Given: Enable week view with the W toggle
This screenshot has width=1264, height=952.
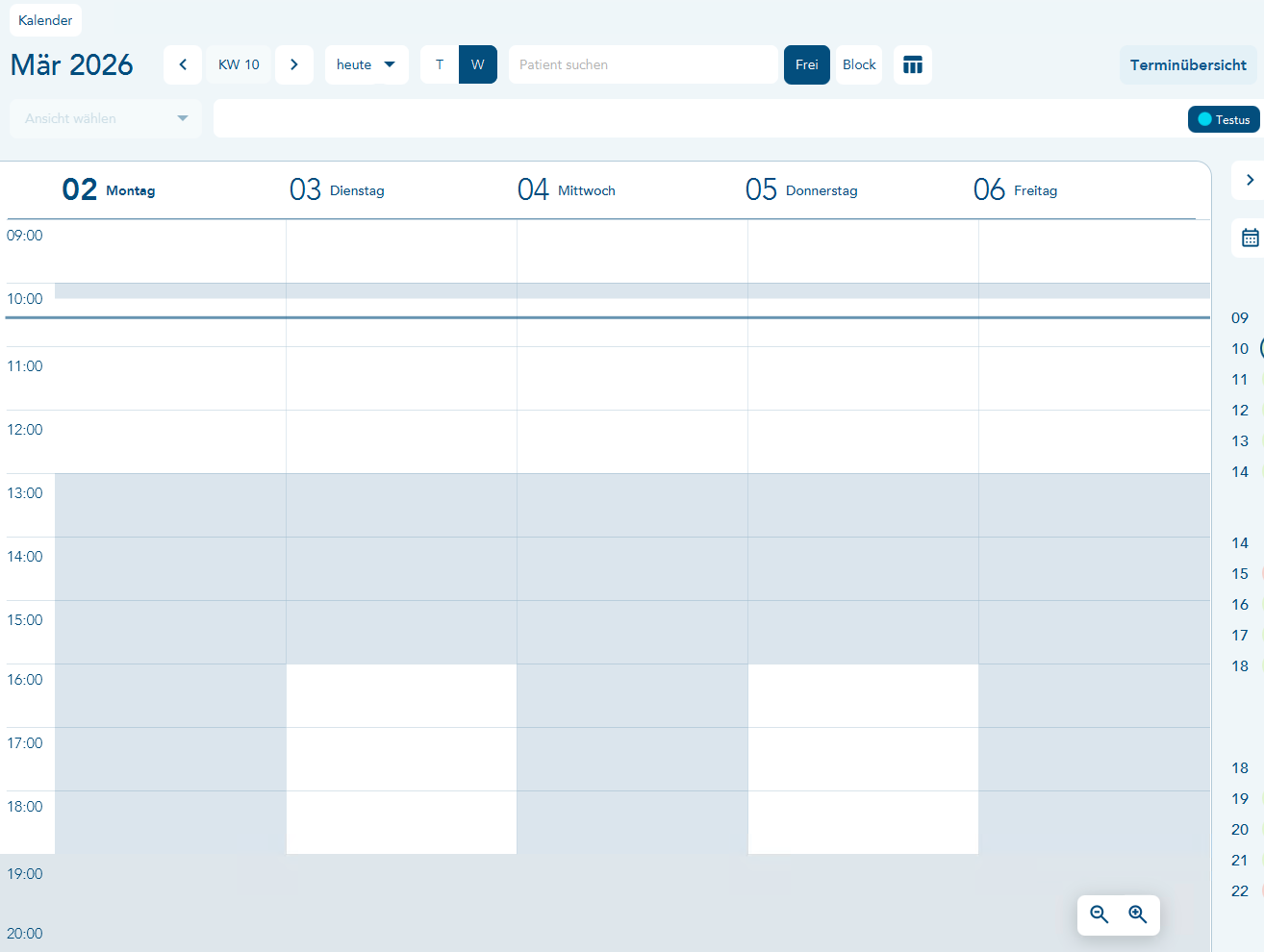Looking at the screenshot, I should (477, 64).
